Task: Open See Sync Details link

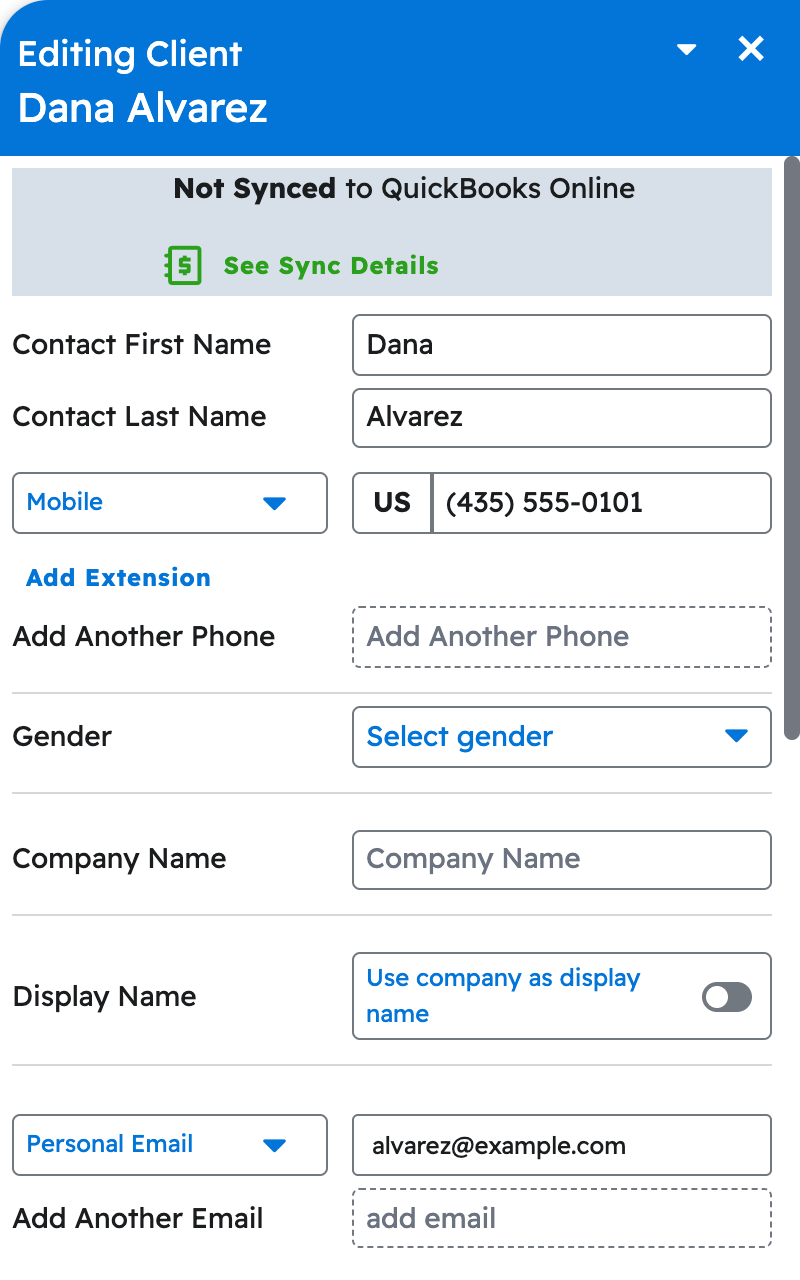Action: (331, 266)
